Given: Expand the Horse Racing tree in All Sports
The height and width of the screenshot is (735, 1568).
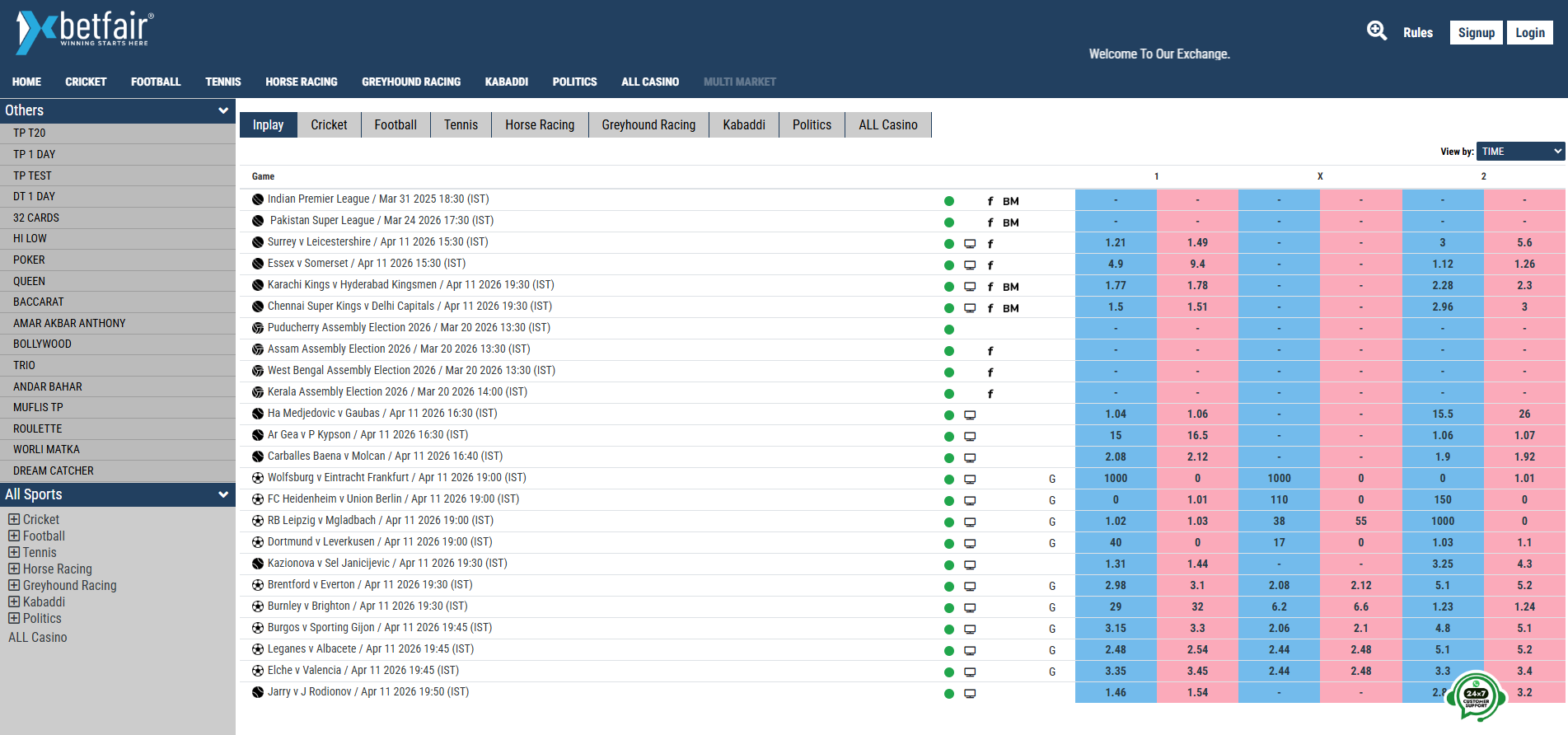Looking at the screenshot, I should [14, 569].
